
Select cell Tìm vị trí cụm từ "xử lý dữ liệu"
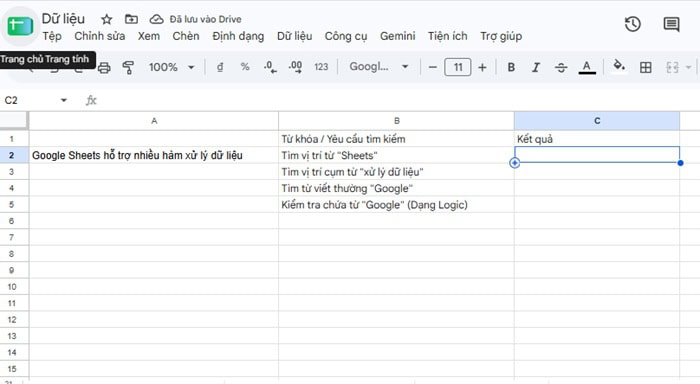pyautogui.click(x=396, y=172)
